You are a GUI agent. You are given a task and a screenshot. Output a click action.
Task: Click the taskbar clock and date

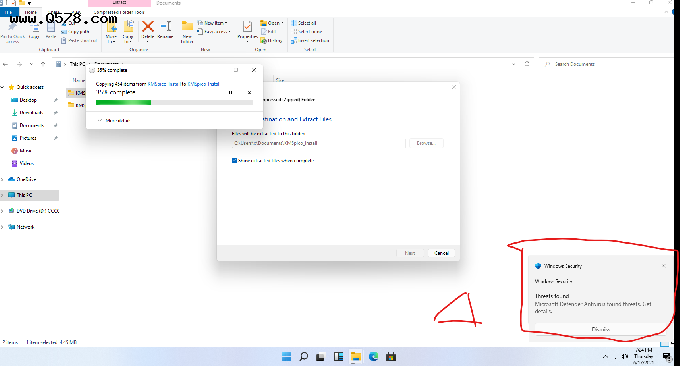click(644, 356)
